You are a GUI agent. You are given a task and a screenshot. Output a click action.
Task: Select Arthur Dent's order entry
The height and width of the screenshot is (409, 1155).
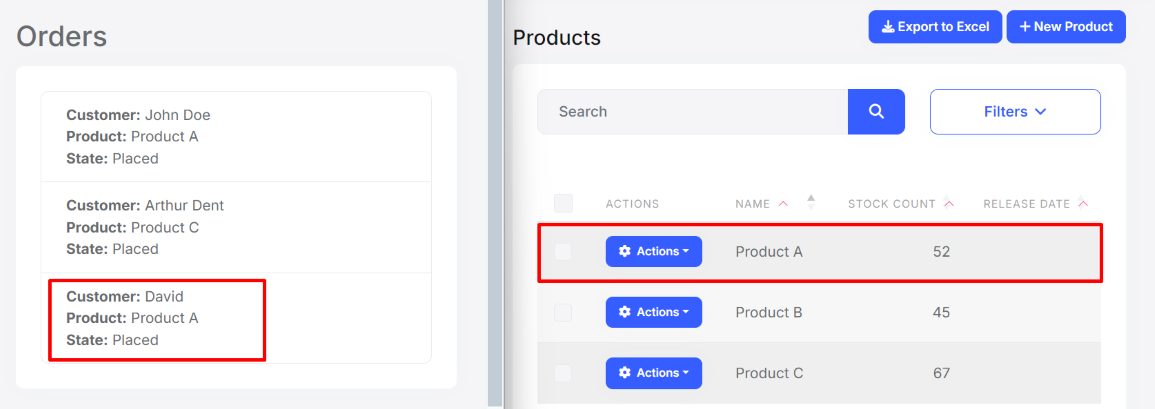pos(236,227)
